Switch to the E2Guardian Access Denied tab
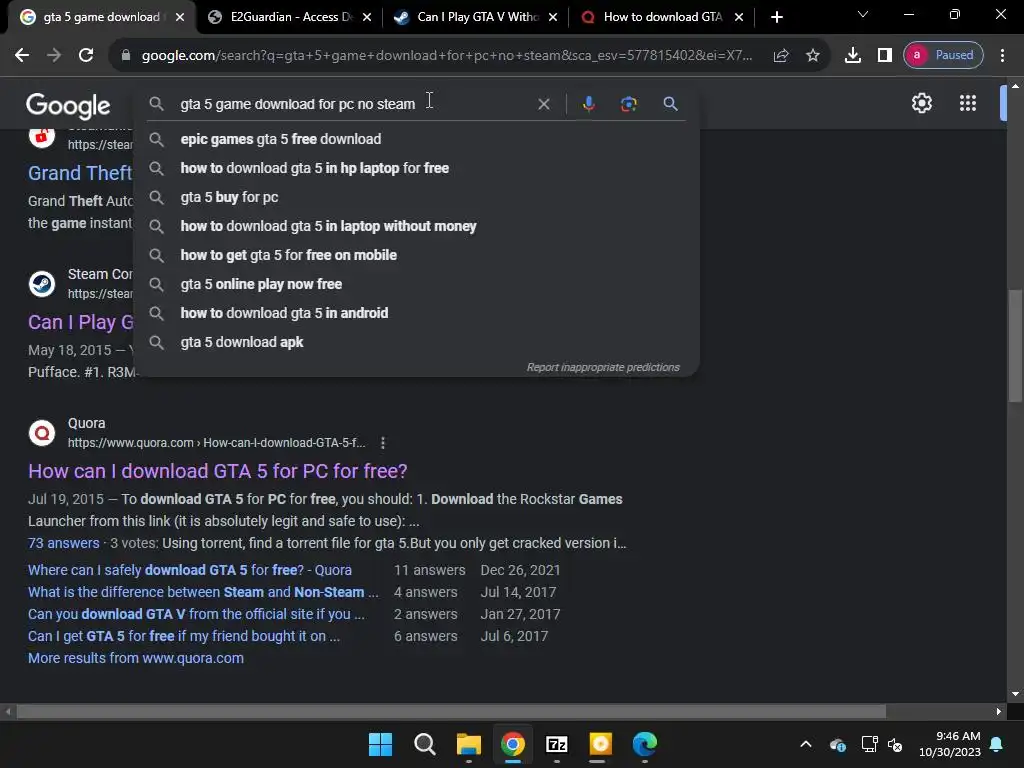The height and width of the screenshot is (768, 1024). click(x=282, y=18)
